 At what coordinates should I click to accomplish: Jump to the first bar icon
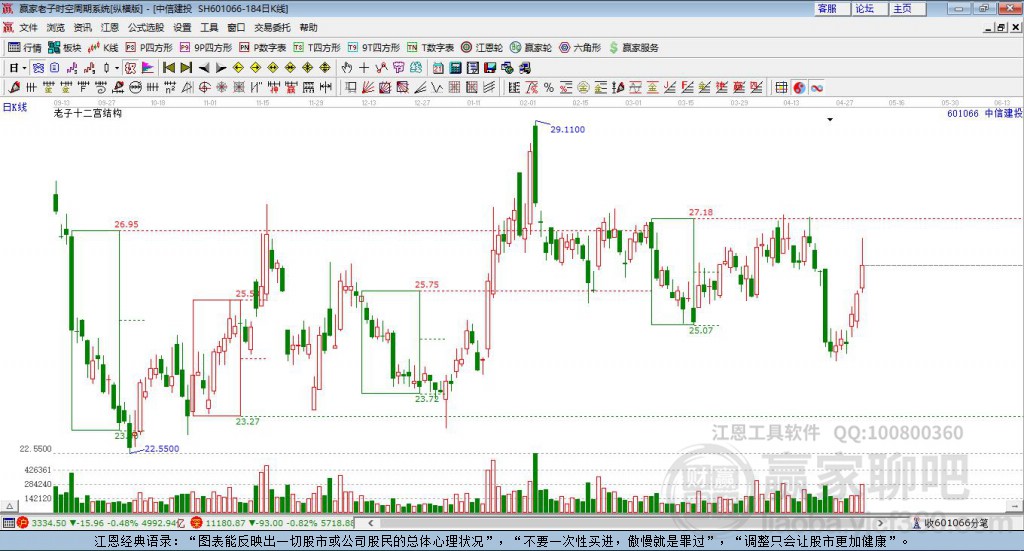(168, 68)
